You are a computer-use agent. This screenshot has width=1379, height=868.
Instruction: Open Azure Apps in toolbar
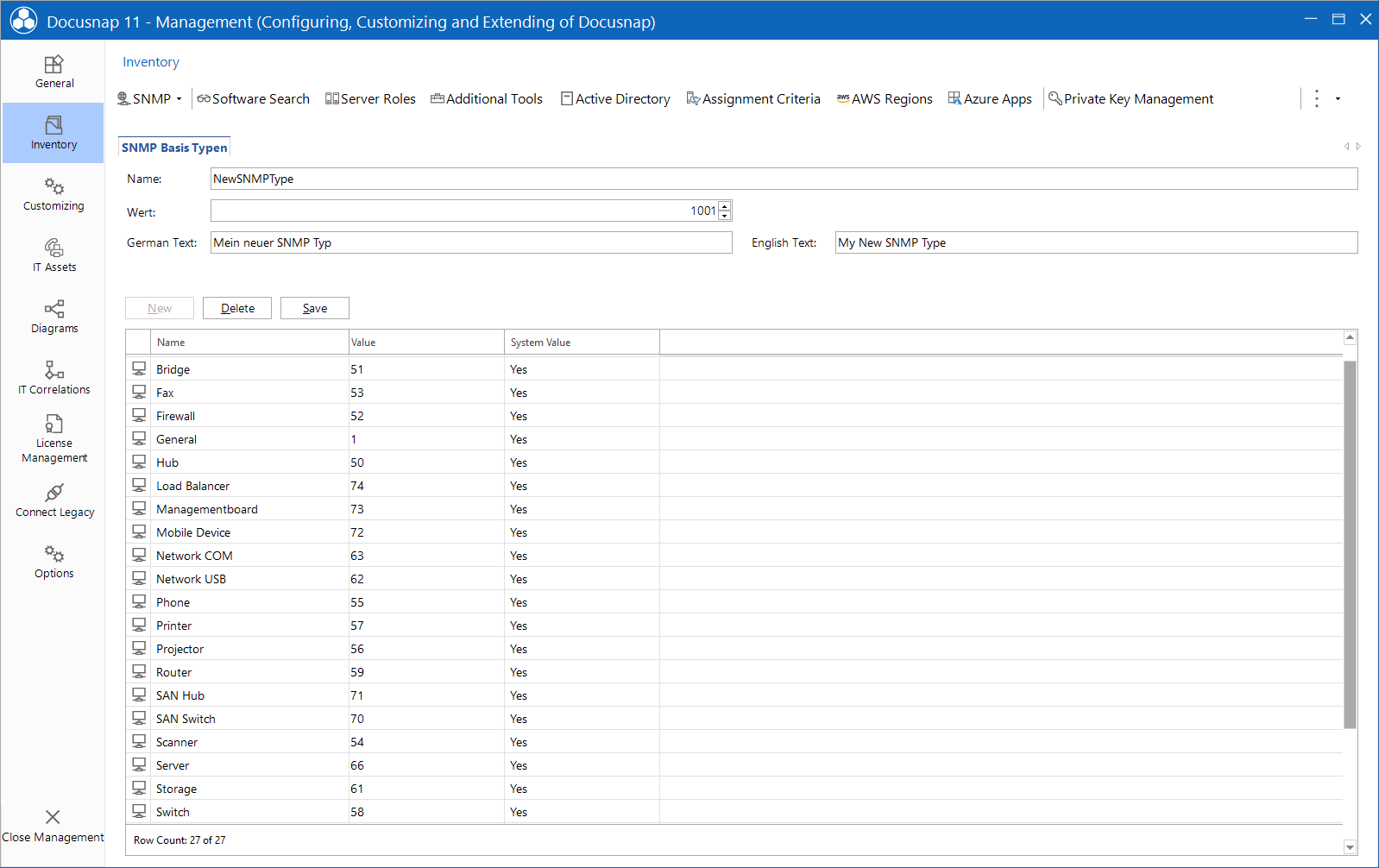point(990,99)
